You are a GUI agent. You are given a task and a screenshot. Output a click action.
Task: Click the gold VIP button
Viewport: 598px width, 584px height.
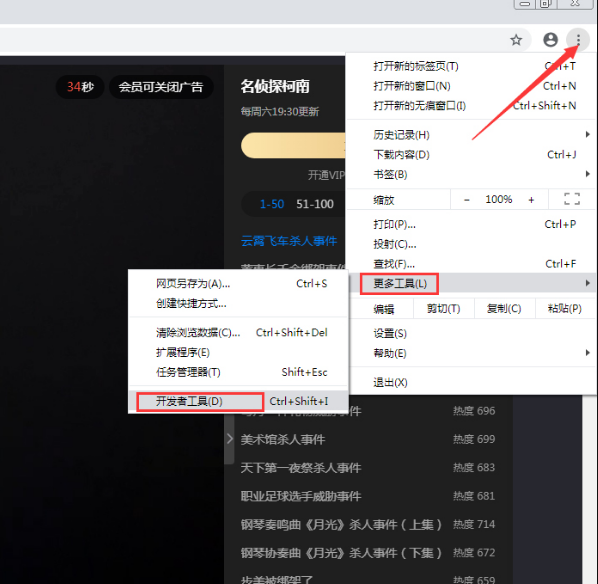(293, 145)
